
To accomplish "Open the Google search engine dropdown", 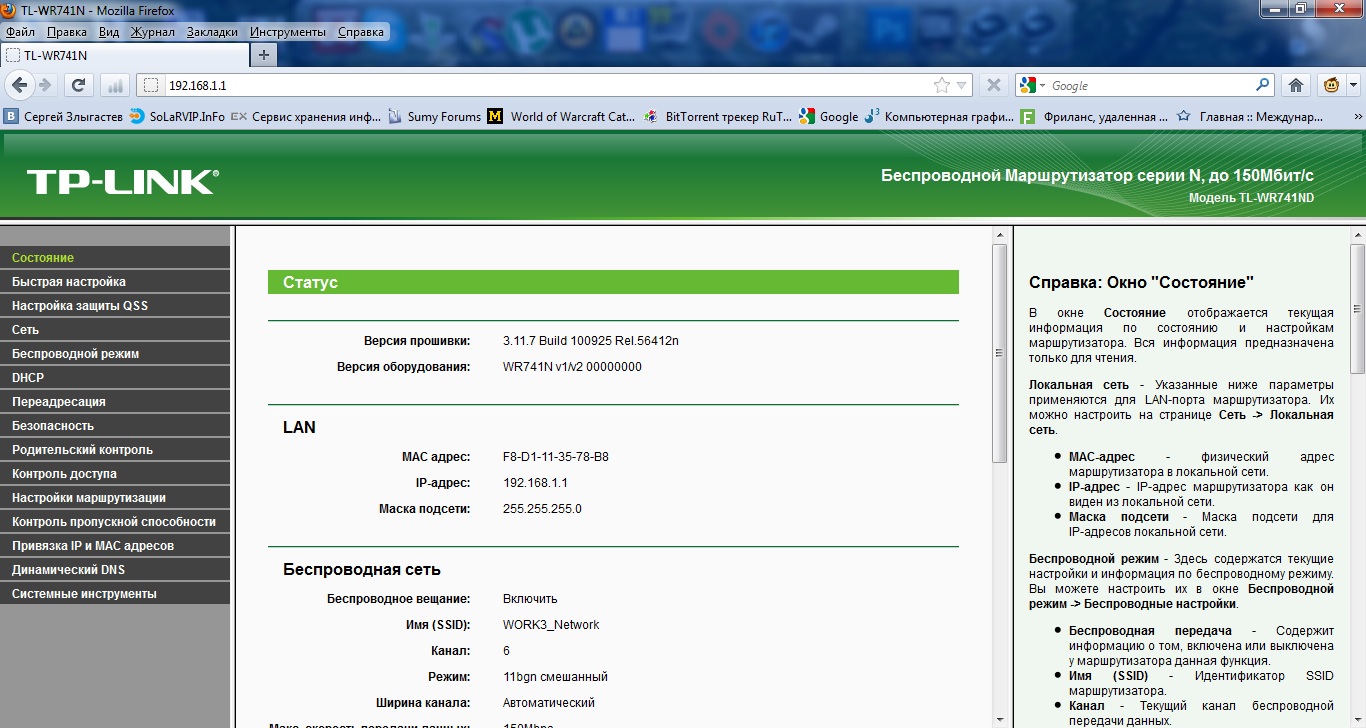I will point(1032,85).
